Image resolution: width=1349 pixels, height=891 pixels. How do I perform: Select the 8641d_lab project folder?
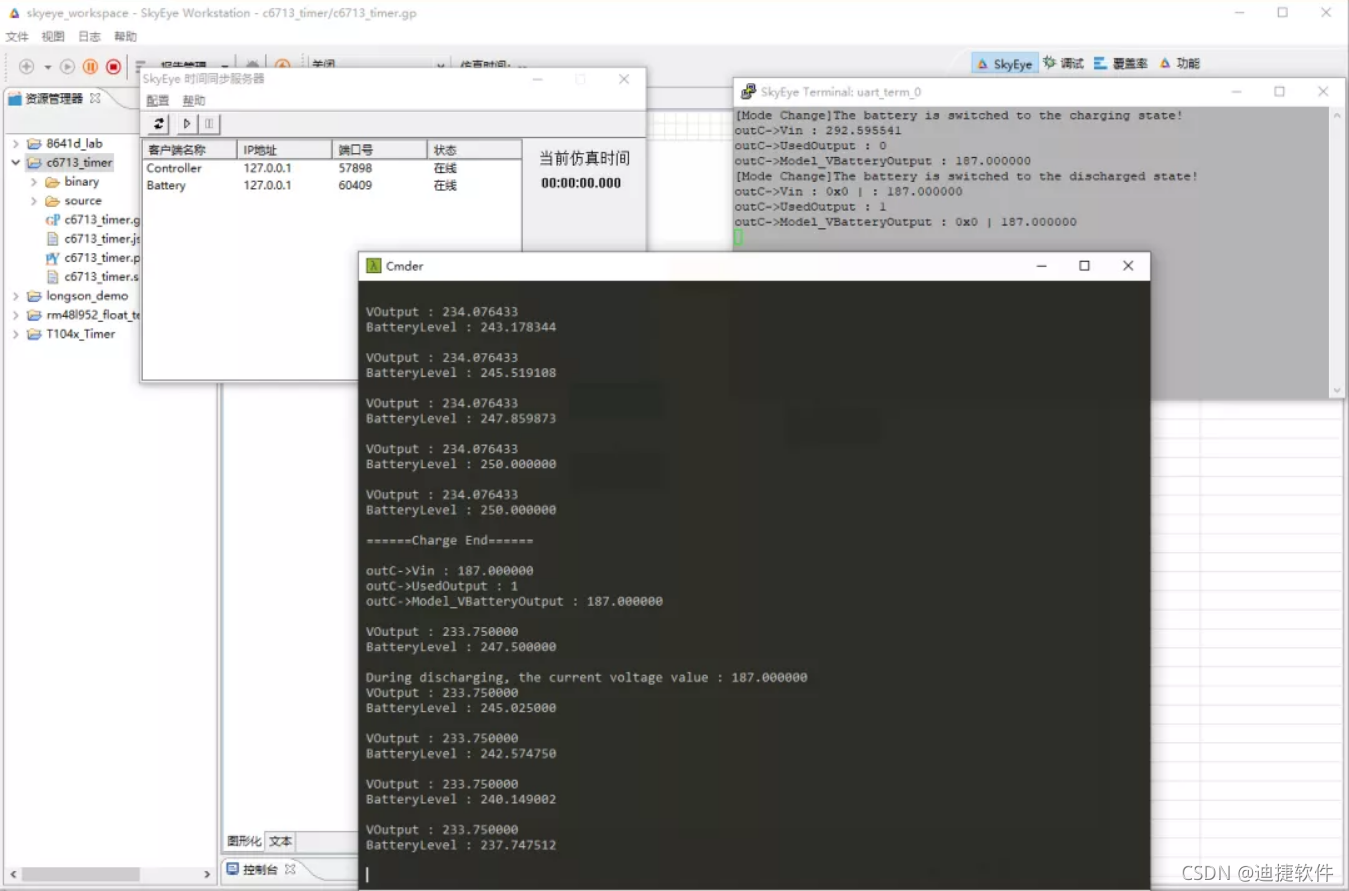click(65, 144)
